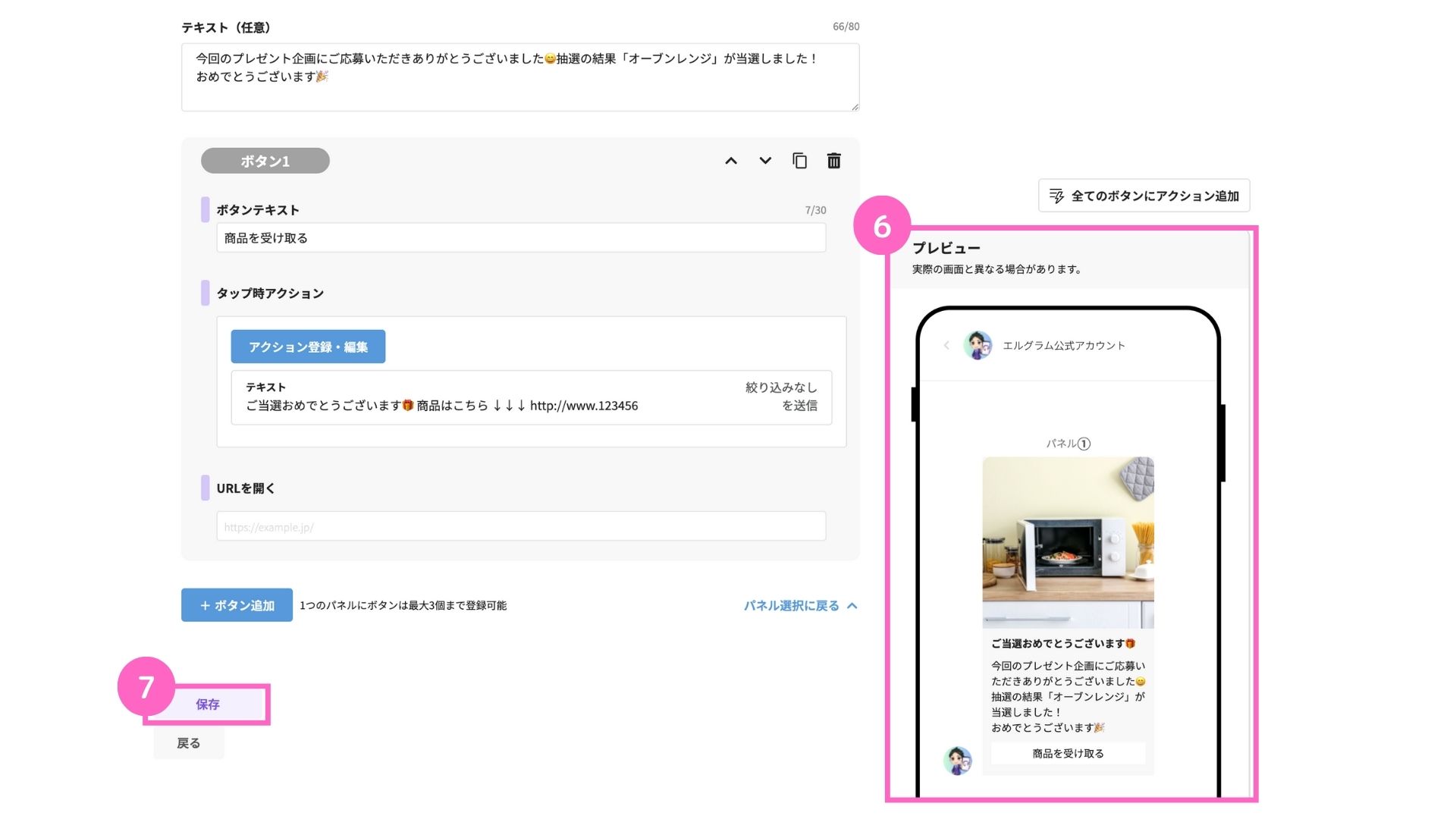Screen dimensions: 1456x819
Task: Click the パネル① label in the preview
Action: (x=1068, y=444)
